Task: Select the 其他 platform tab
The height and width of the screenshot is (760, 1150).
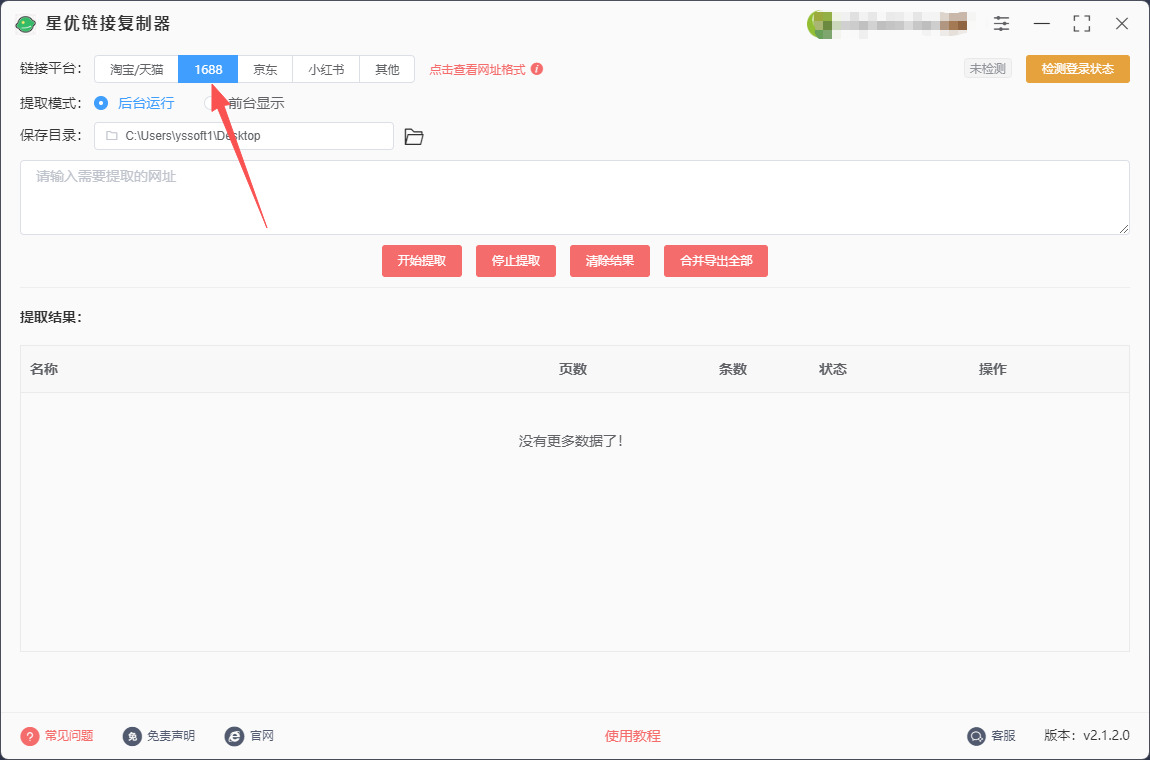Action: click(387, 70)
